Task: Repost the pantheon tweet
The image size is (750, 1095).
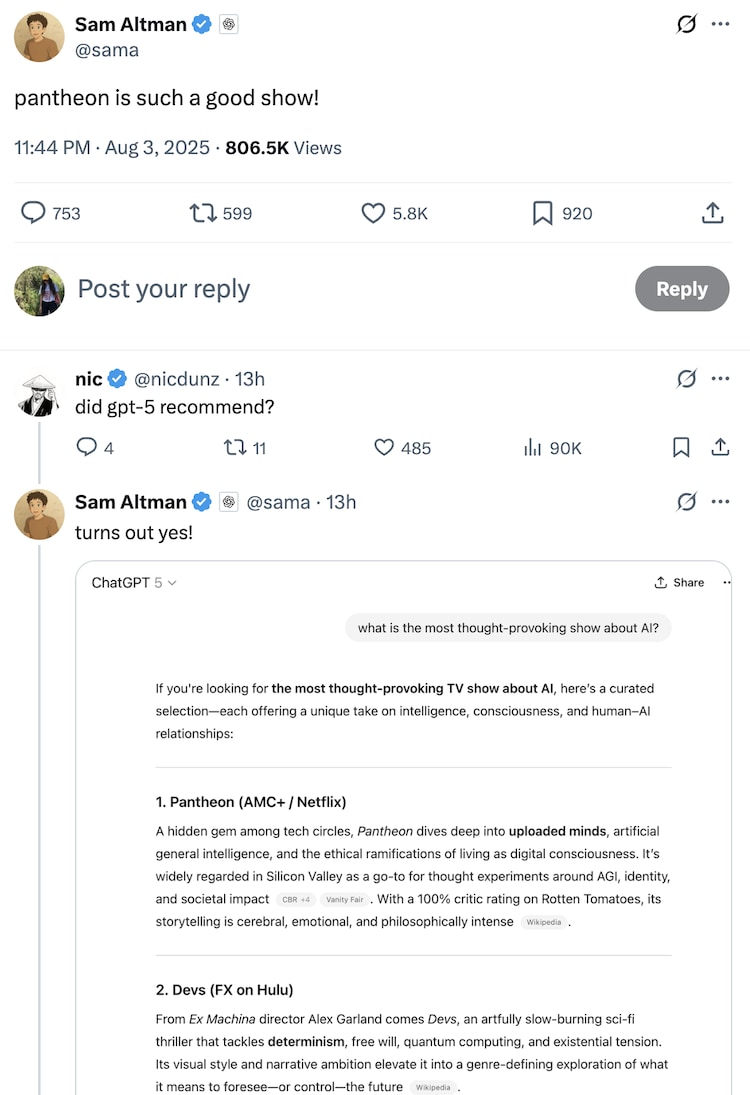Action: click(x=203, y=212)
